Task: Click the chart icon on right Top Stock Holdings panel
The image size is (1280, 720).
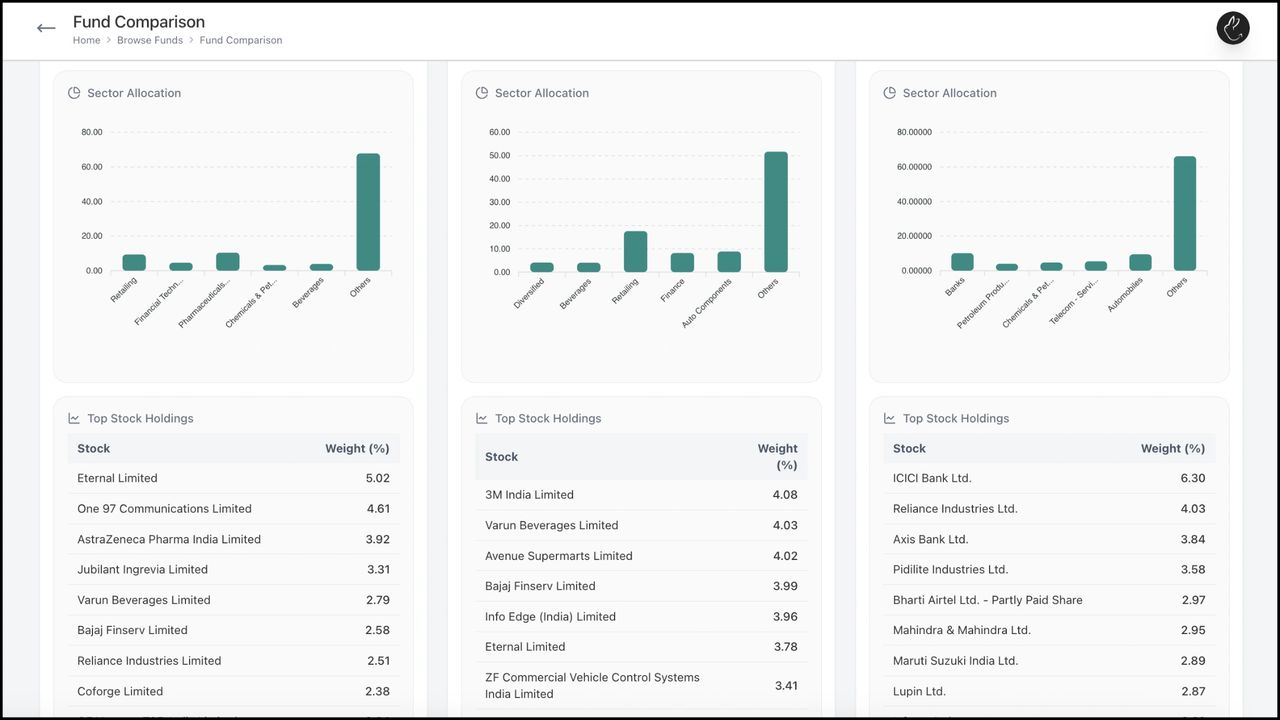Action: coord(889,418)
